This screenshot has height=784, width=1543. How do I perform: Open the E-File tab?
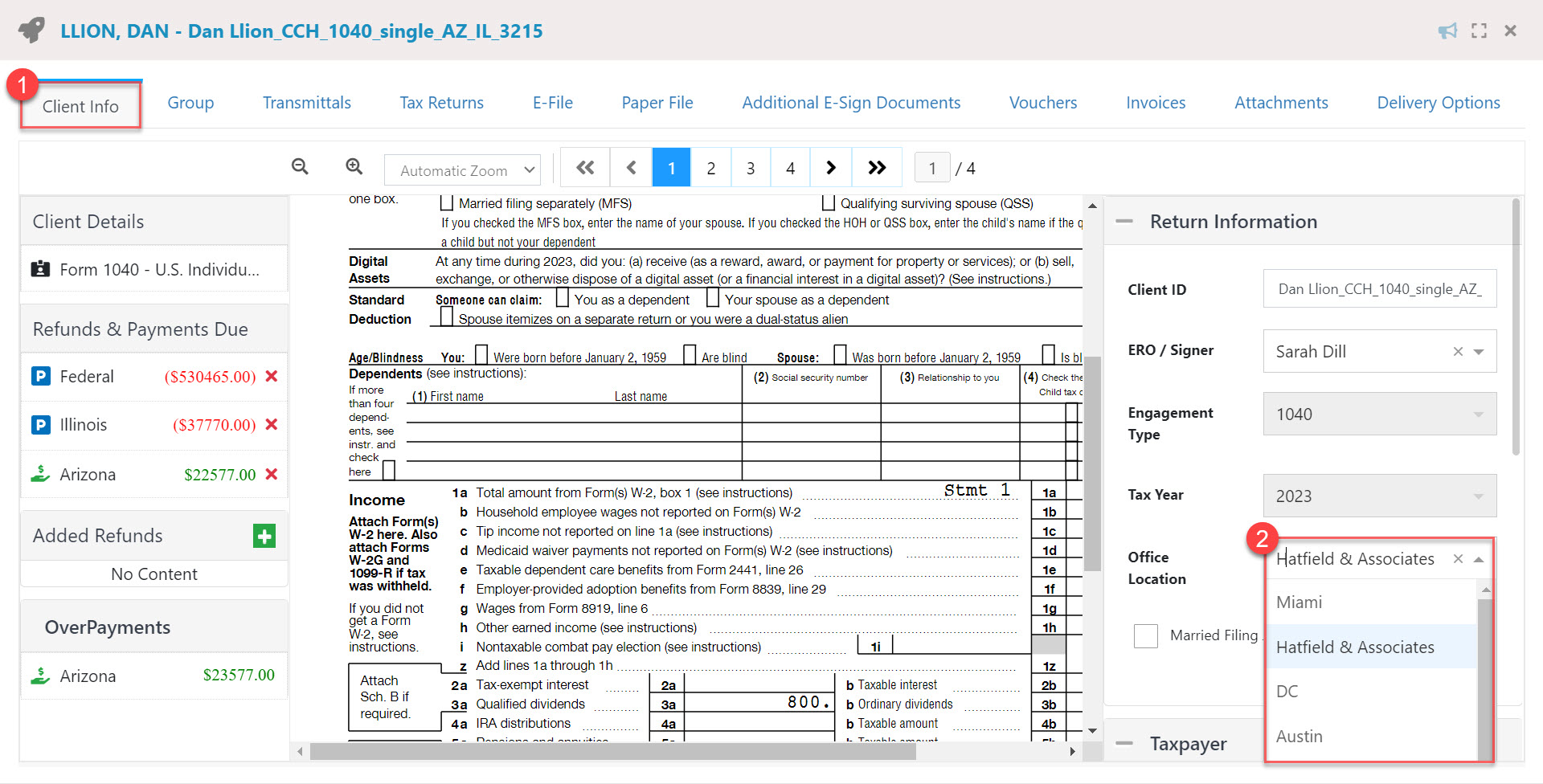point(553,103)
